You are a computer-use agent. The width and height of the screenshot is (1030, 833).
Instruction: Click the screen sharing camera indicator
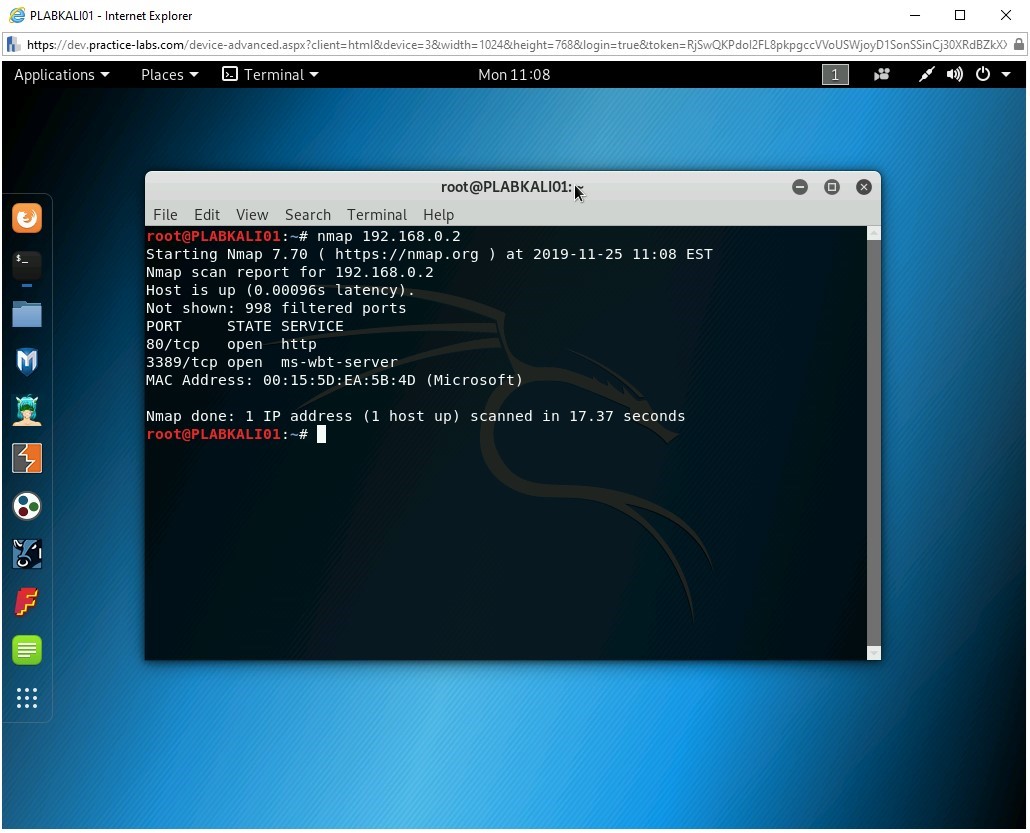tap(881, 74)
